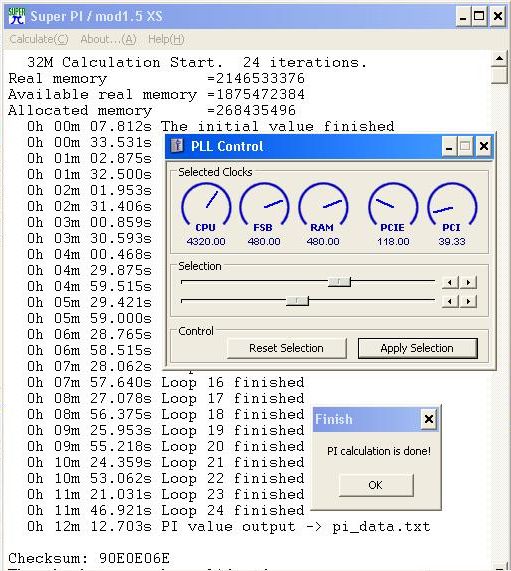Open the About...(A) menu
The image size is (511, 571).
pyautogui.click(x=108, y=39)
